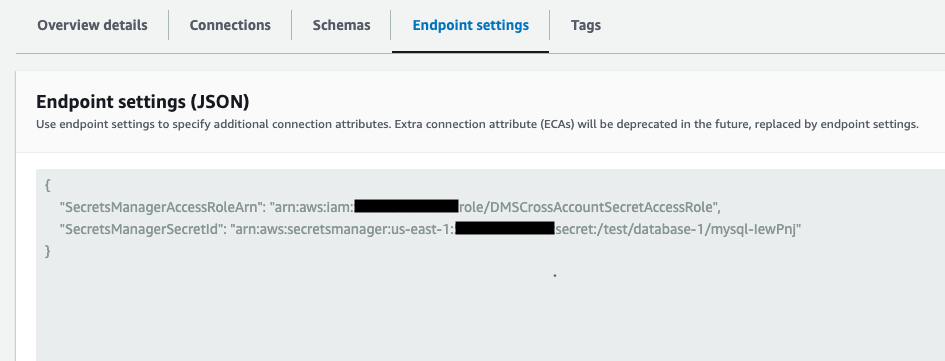Click the small dot in JSON area
Viewport: 945px width, 361px height.
point(554,275)
